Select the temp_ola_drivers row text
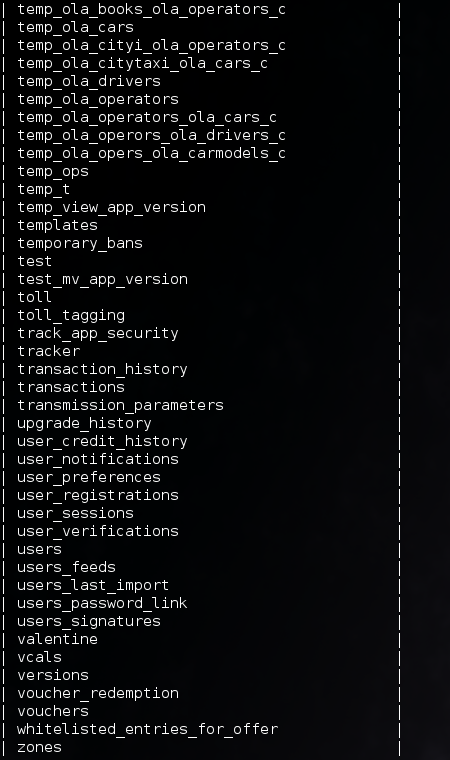 [89, 81]
